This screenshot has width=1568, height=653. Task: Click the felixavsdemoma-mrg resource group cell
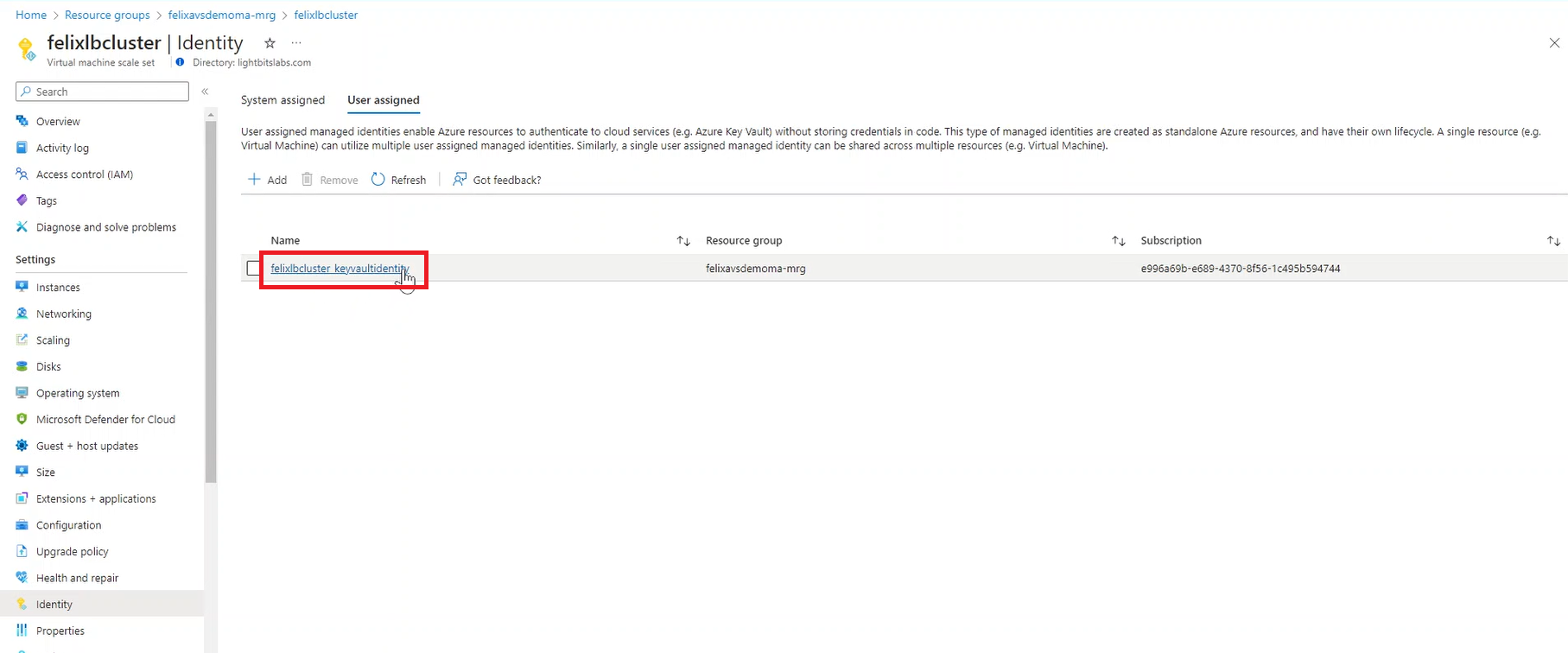coord(755,269)
